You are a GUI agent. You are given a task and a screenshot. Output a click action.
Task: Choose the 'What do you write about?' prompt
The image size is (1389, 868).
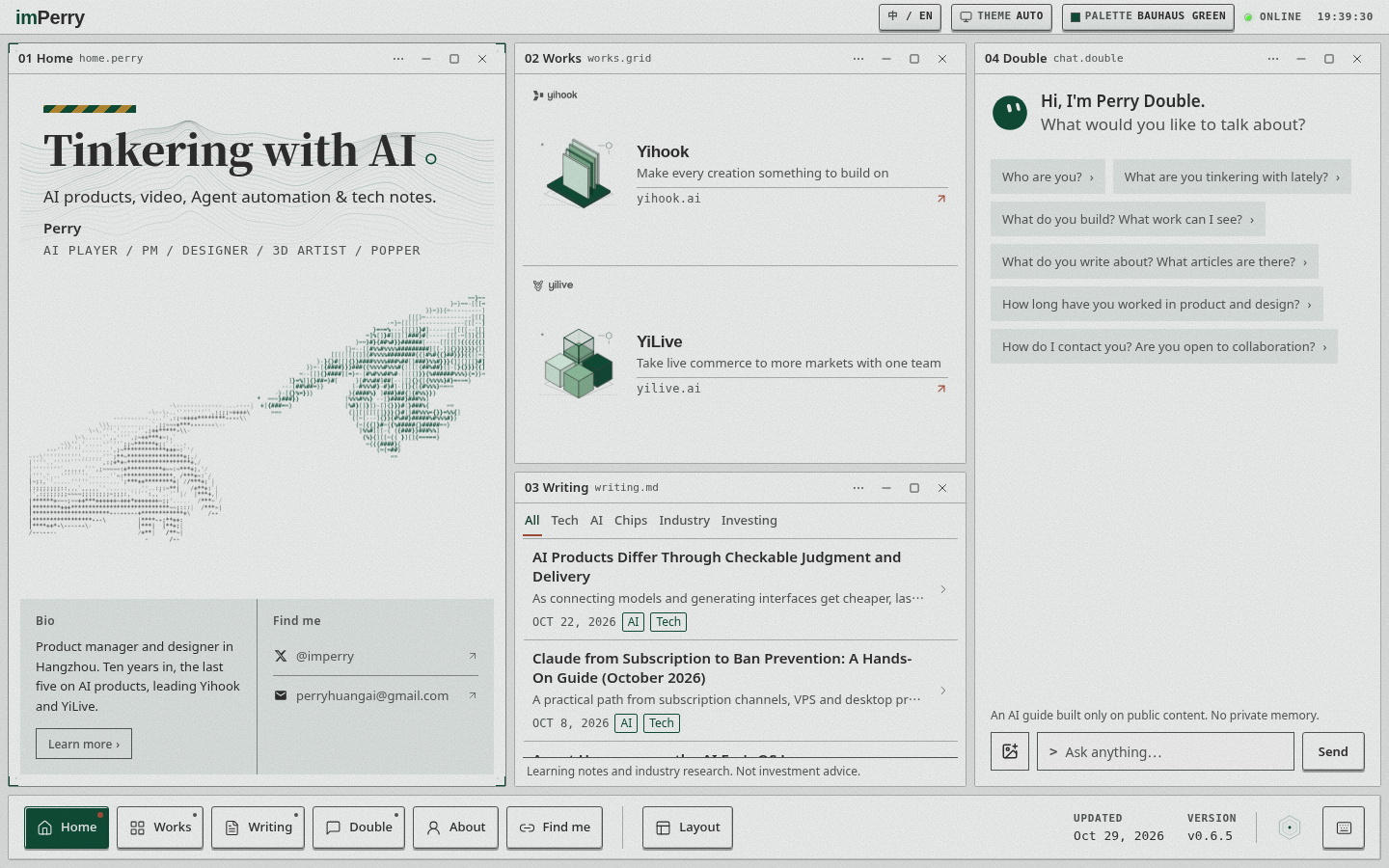(x=1155, y=261)
